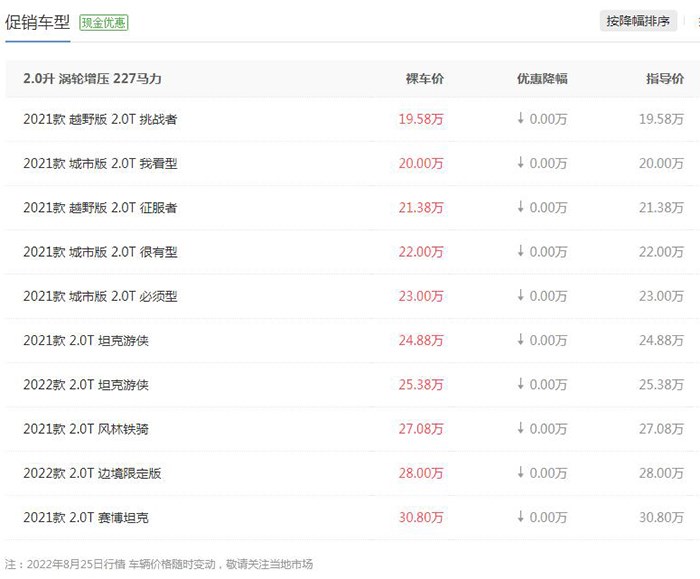Screen dimensions: 700x579
Task: Click the down-arrow discount icon in 挑战者 row
Action: point(521,118)
